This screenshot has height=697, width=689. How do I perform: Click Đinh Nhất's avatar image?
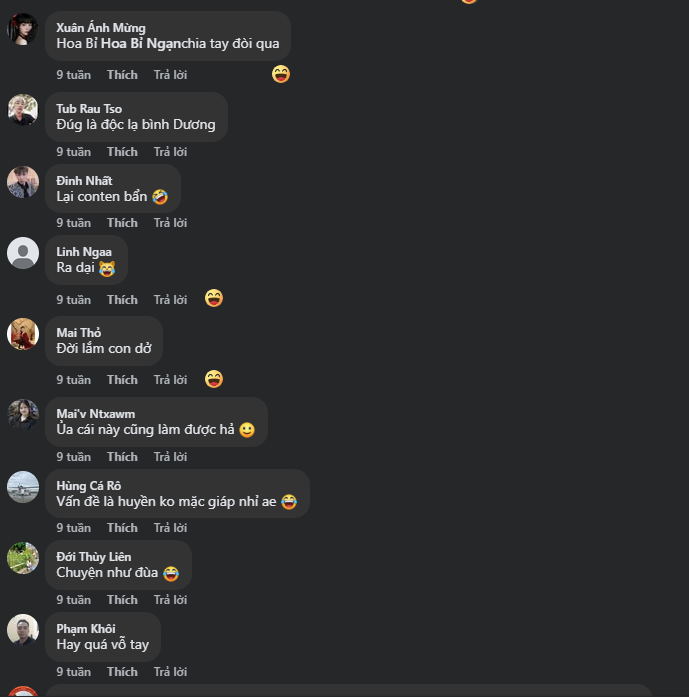pyautogui.click(x=22, y=182)
